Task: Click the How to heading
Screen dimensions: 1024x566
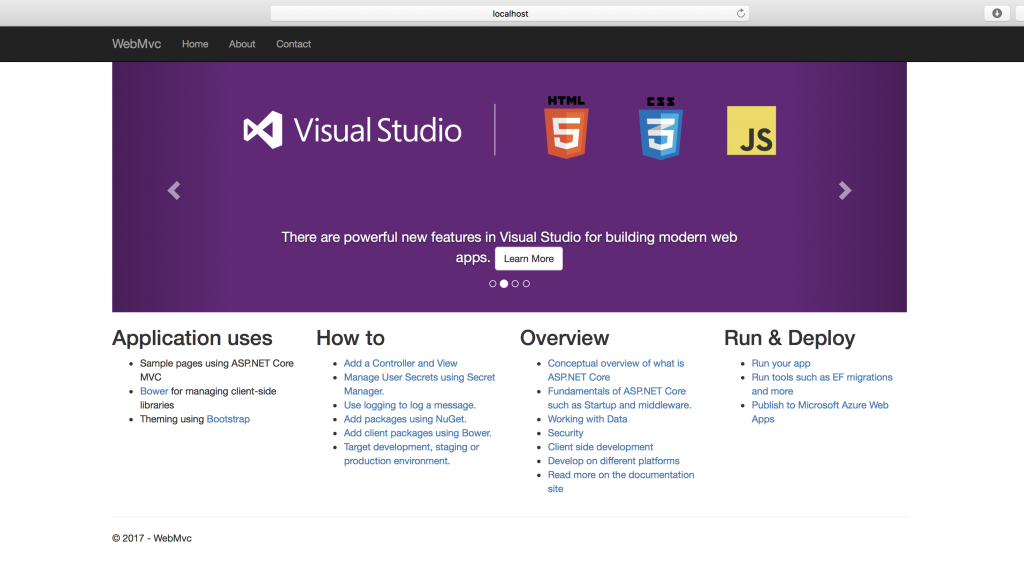Action: coord(350,338)
